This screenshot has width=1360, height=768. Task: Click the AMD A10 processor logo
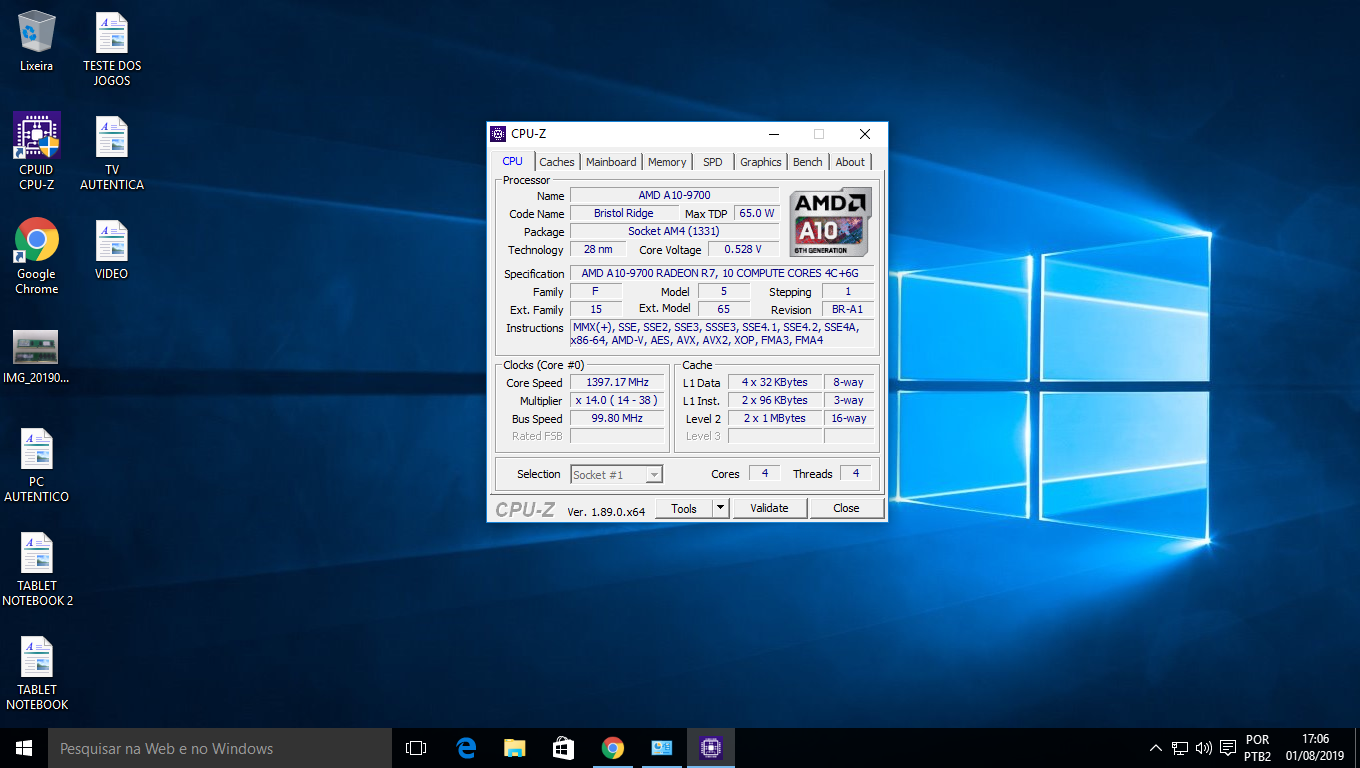[x=830, y=221]
